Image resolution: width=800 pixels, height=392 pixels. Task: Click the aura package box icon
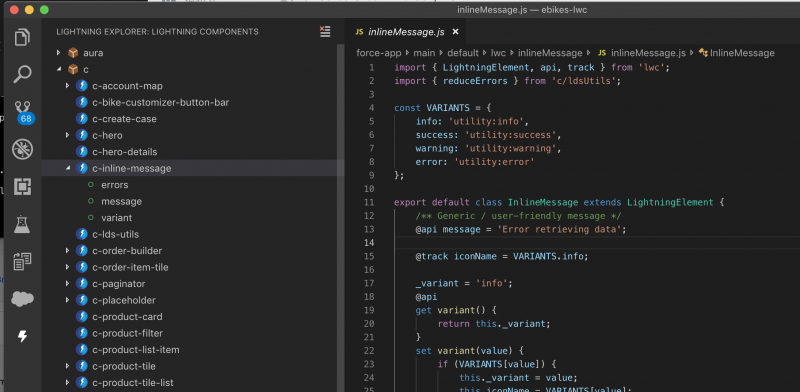[x=73, y=53]
